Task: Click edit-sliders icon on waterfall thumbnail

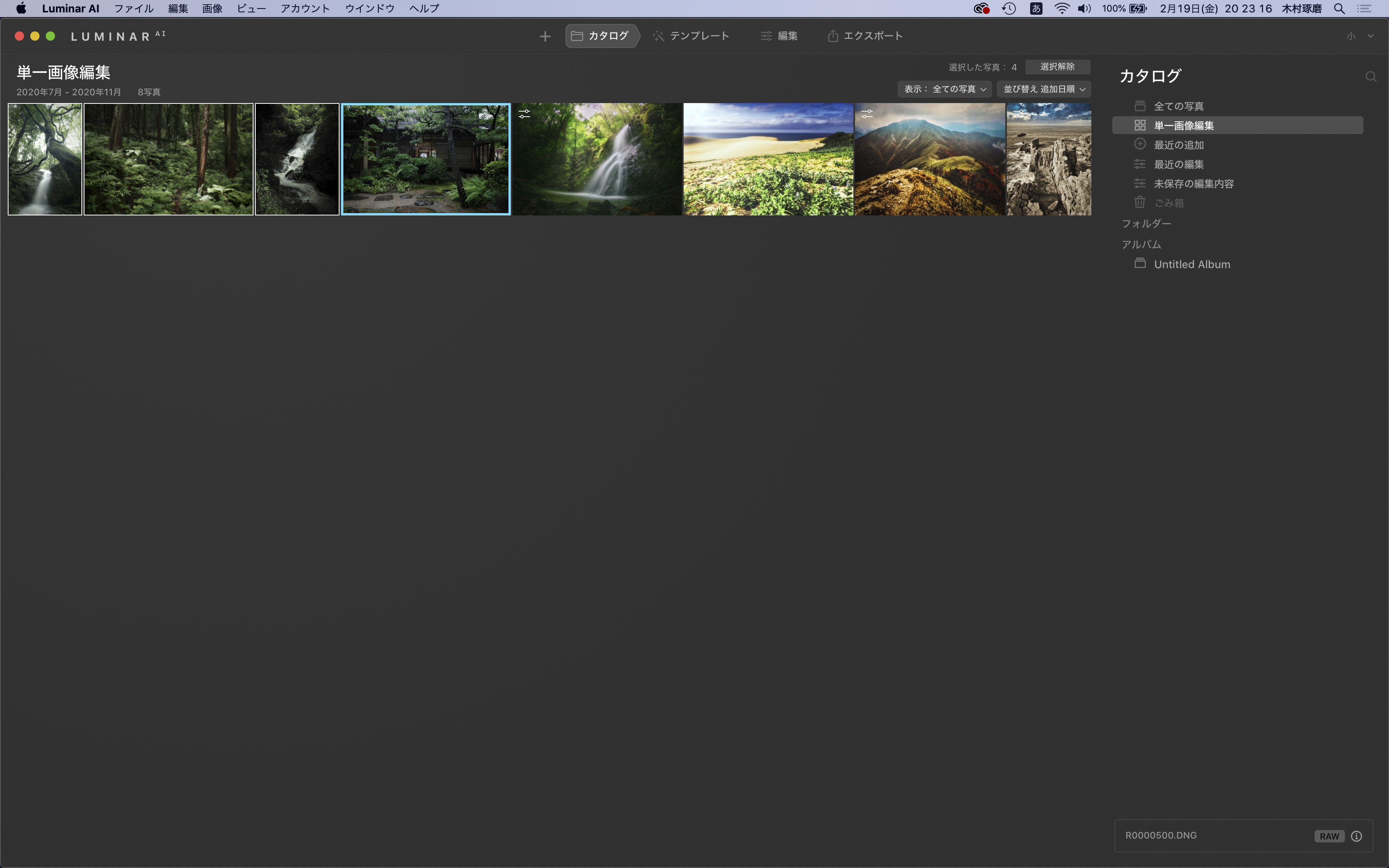Action: pyautogui.click(x=524, y=114)
